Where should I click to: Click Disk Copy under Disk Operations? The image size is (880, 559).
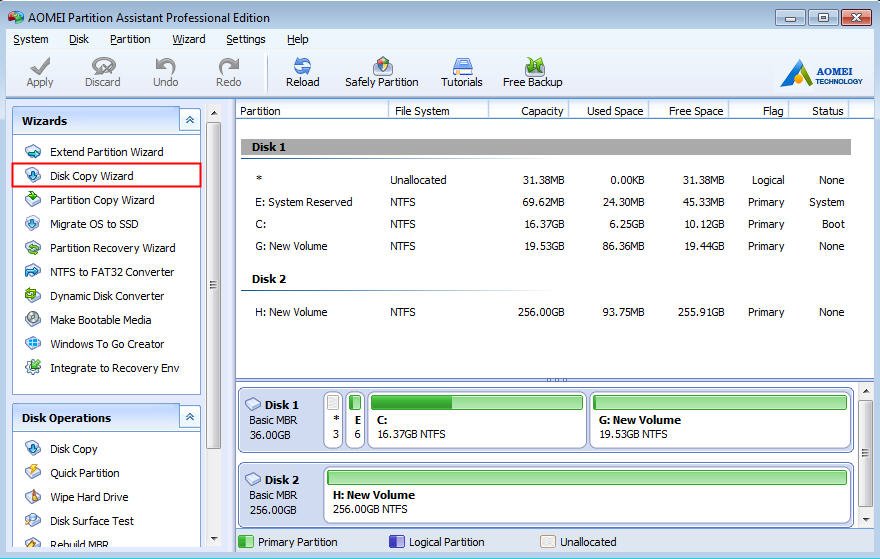(x=74, y=449)
